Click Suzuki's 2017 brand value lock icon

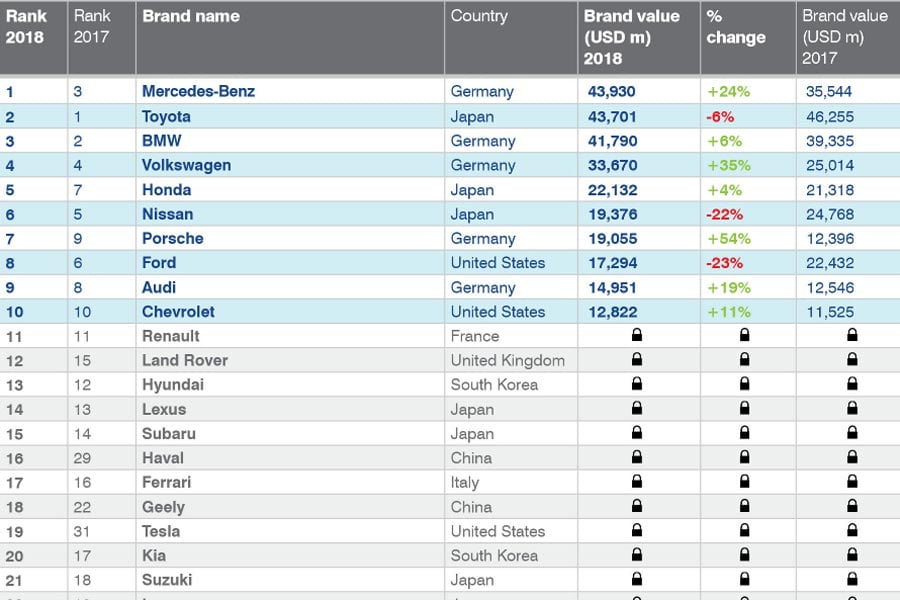852,580
